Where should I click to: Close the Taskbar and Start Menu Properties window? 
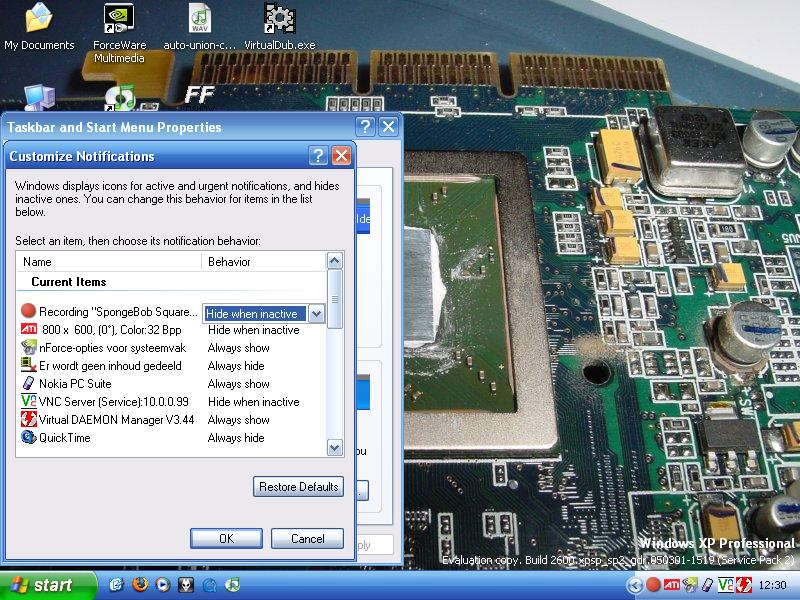pyautogui.click(x=389, y=127)
